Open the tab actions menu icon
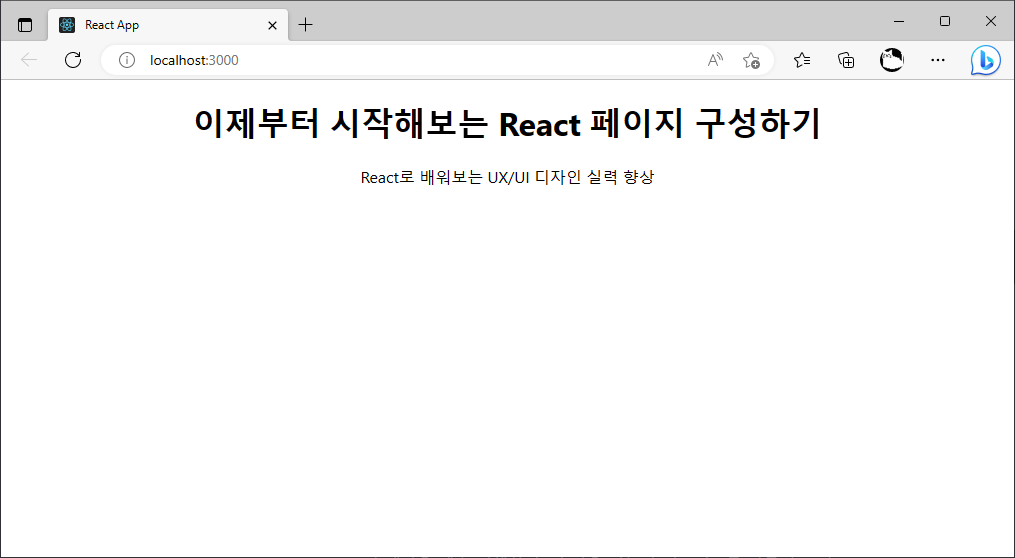 [x=25, y=25]
